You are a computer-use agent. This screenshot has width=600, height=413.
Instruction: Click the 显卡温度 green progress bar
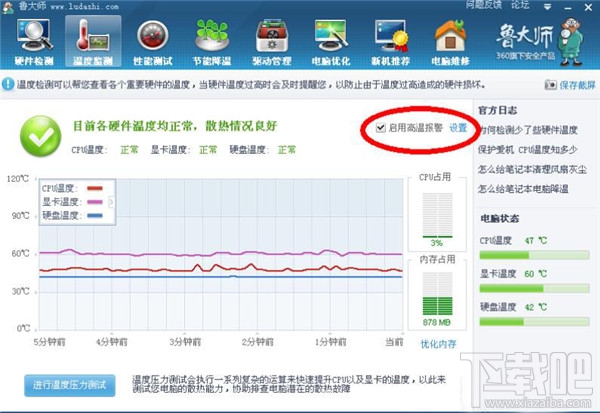(x=534, y=288)
